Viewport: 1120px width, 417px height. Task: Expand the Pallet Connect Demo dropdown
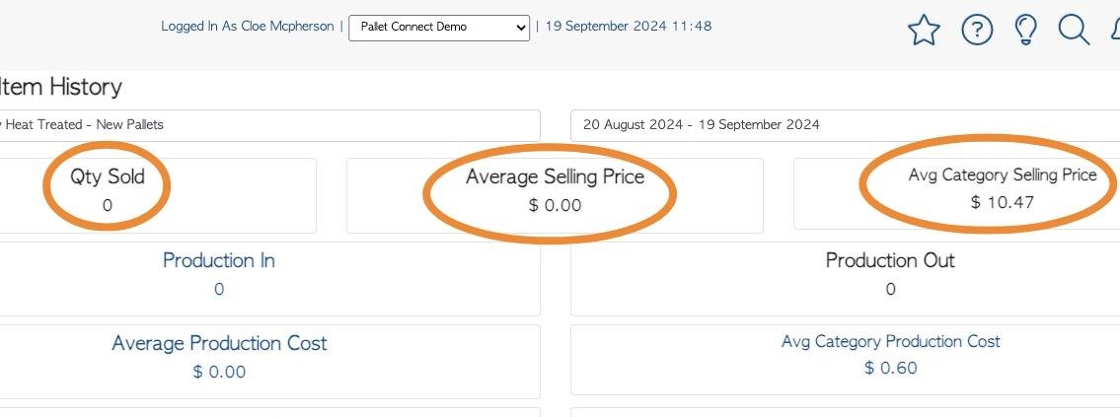439,27
